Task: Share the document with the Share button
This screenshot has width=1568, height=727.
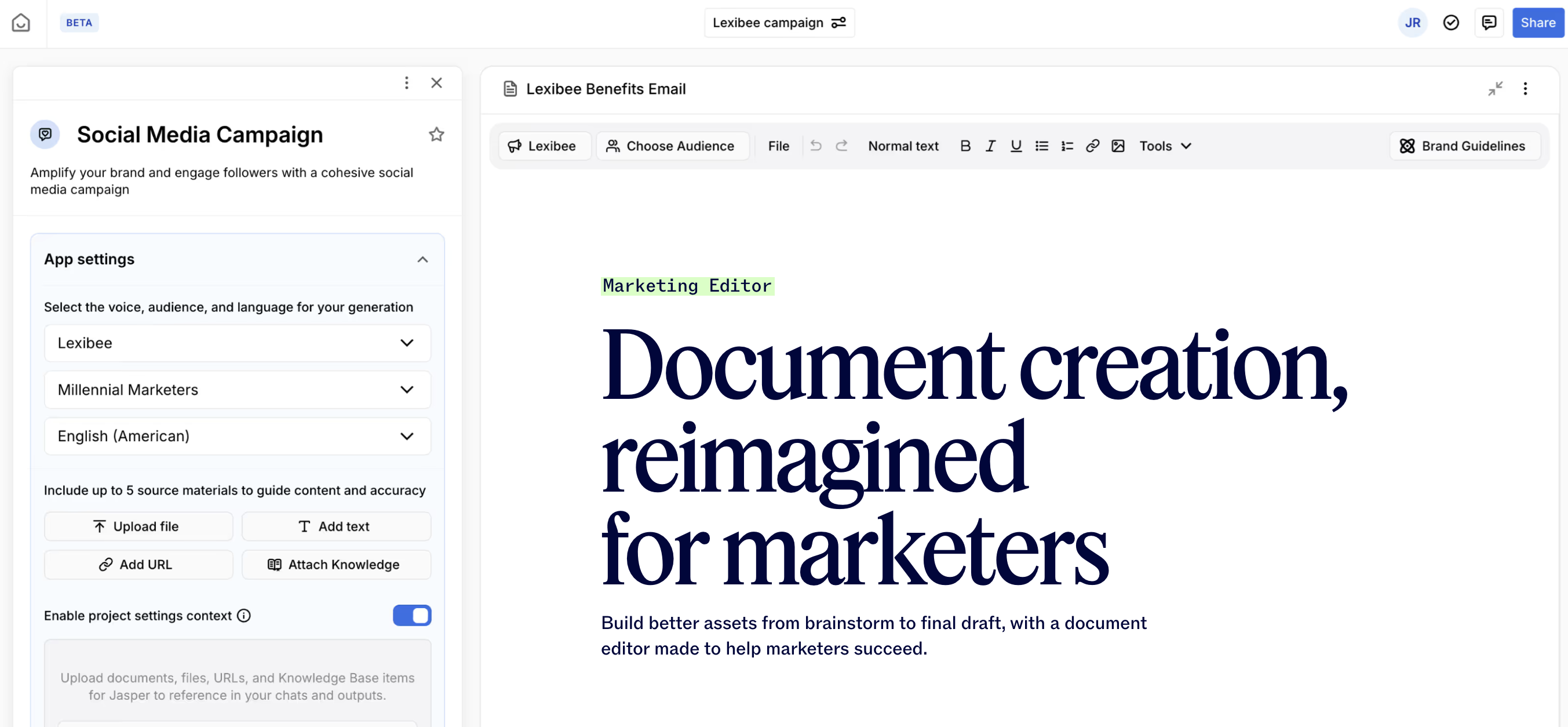Action: (x=1537, y=23)
